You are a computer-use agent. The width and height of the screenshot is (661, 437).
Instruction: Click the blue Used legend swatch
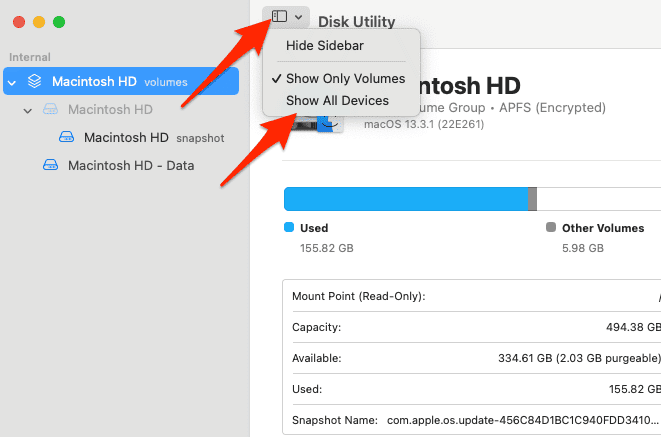pos(289,227)
